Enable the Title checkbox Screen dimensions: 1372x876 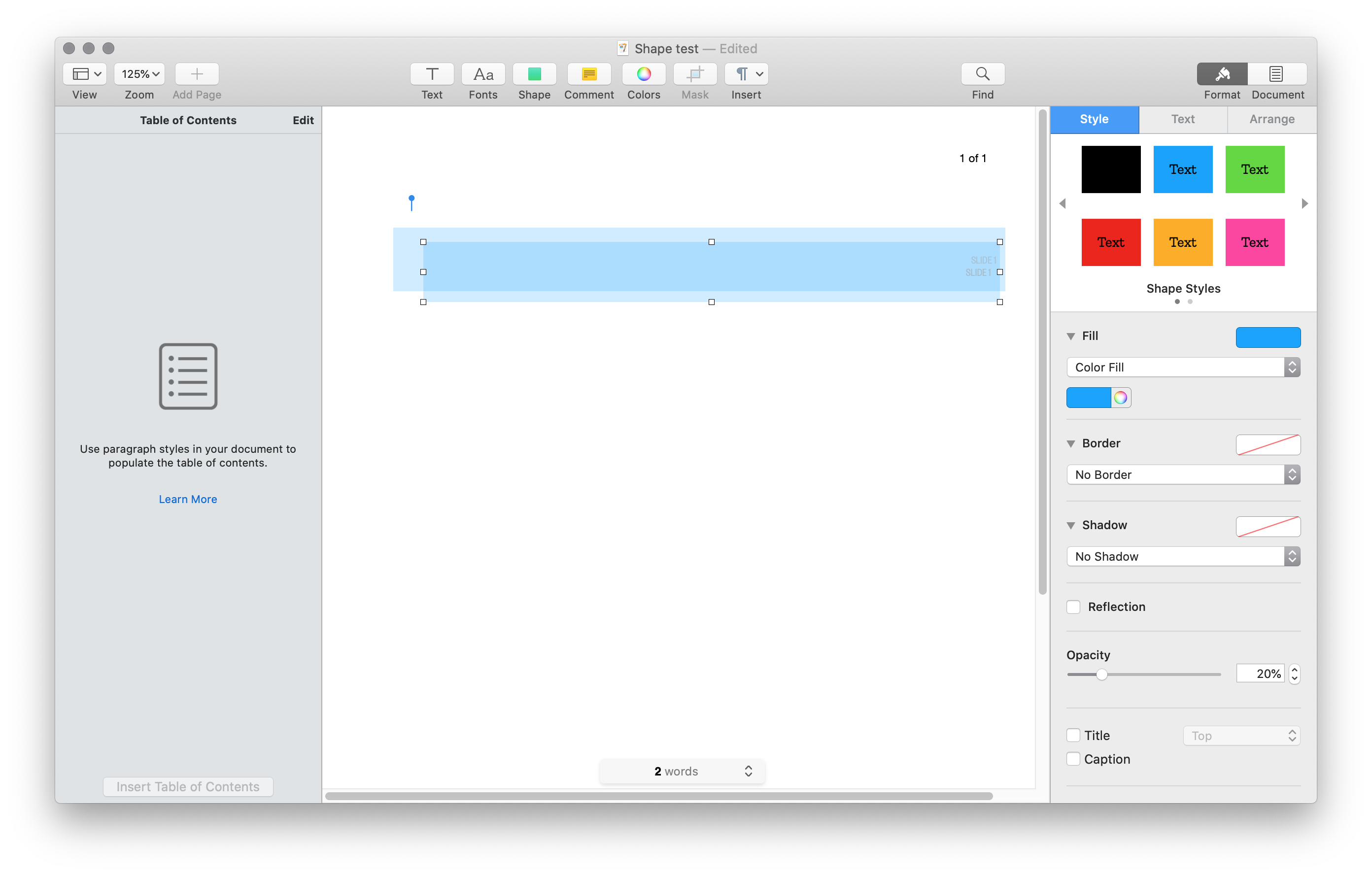point(1075,734)
